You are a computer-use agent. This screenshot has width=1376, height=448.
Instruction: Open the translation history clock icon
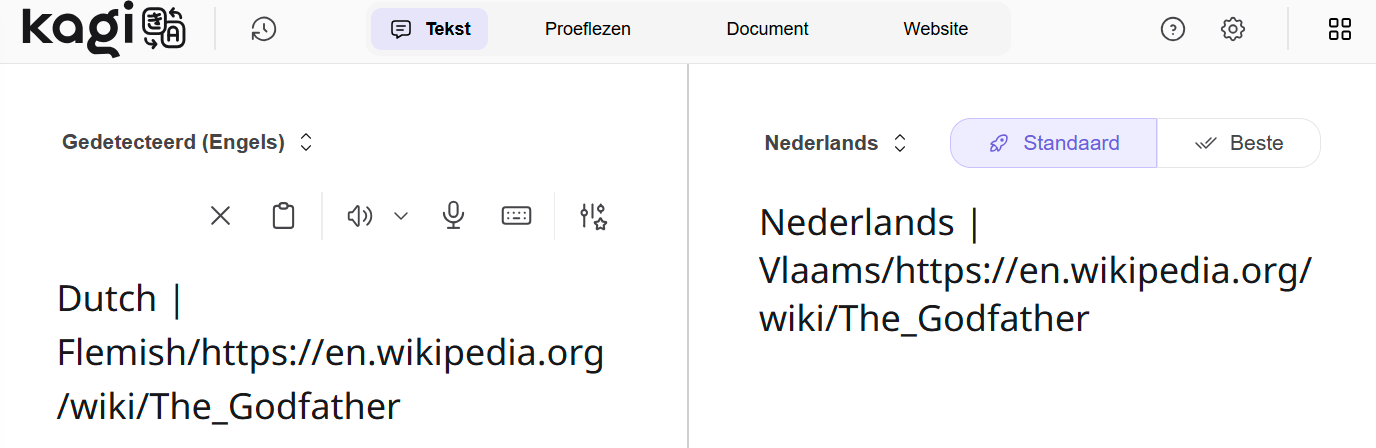click(264, 29)
